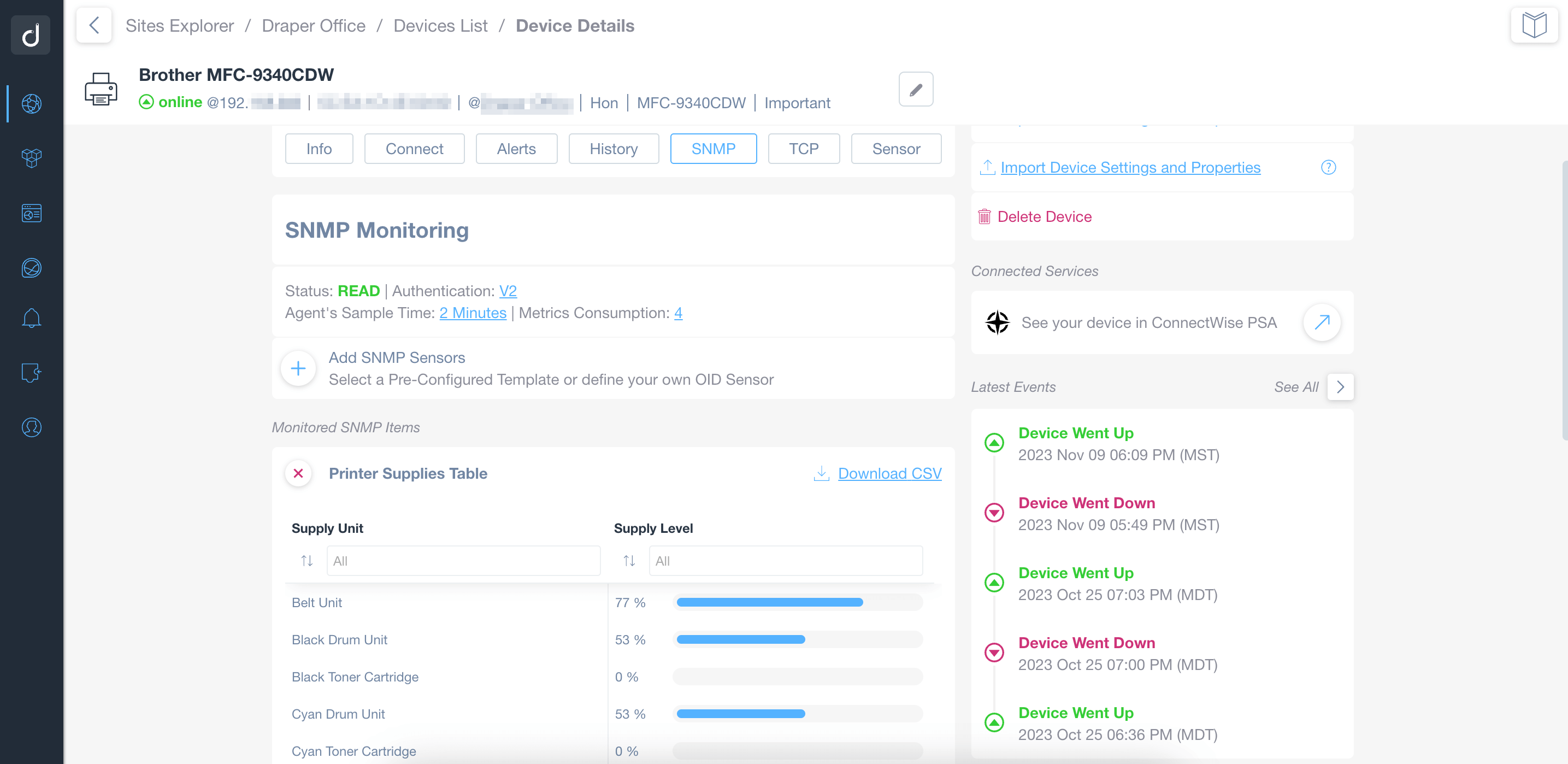Screen dimensions: 1568x764
Task: Sort by Supply Level arrows icon
Action: click(629, 561)
